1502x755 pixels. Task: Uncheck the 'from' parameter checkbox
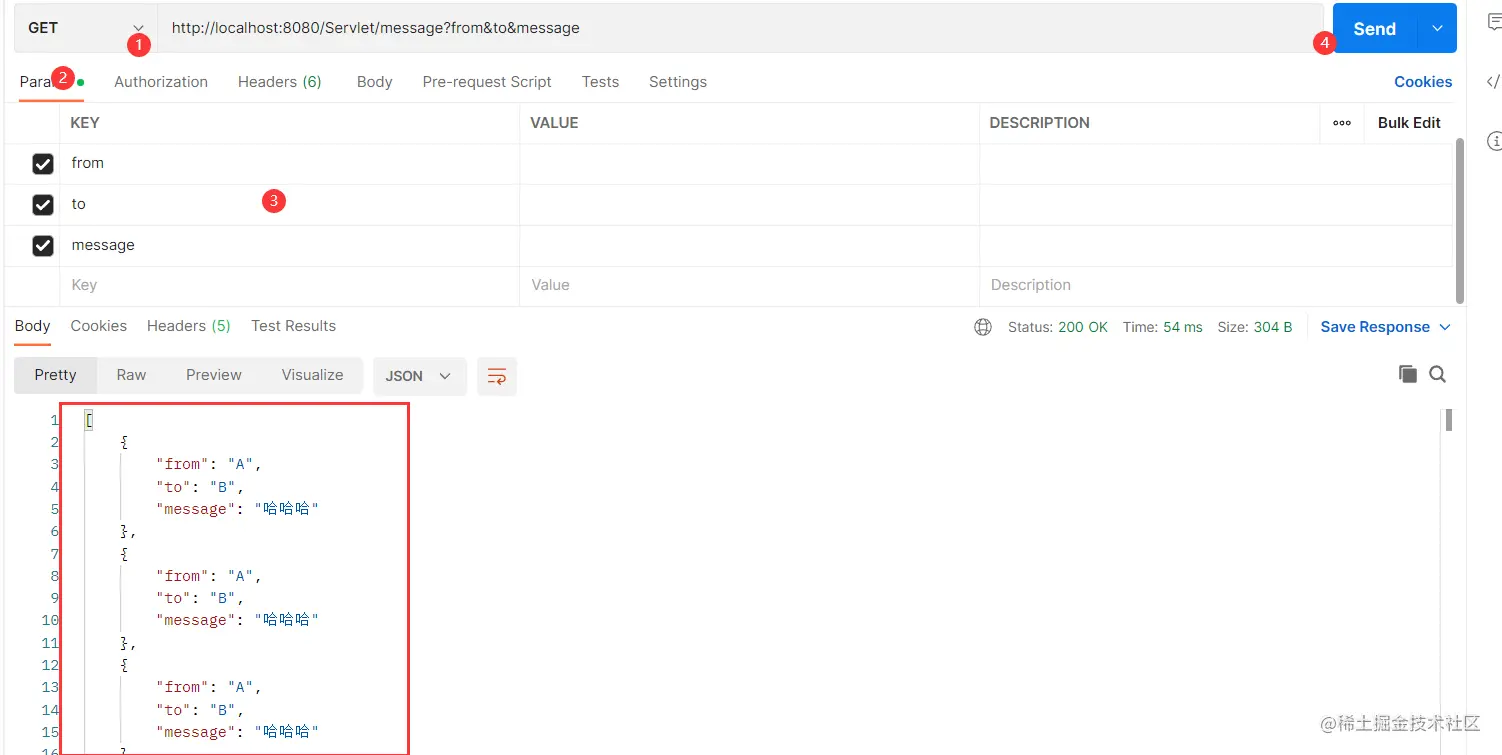point(43,164)
